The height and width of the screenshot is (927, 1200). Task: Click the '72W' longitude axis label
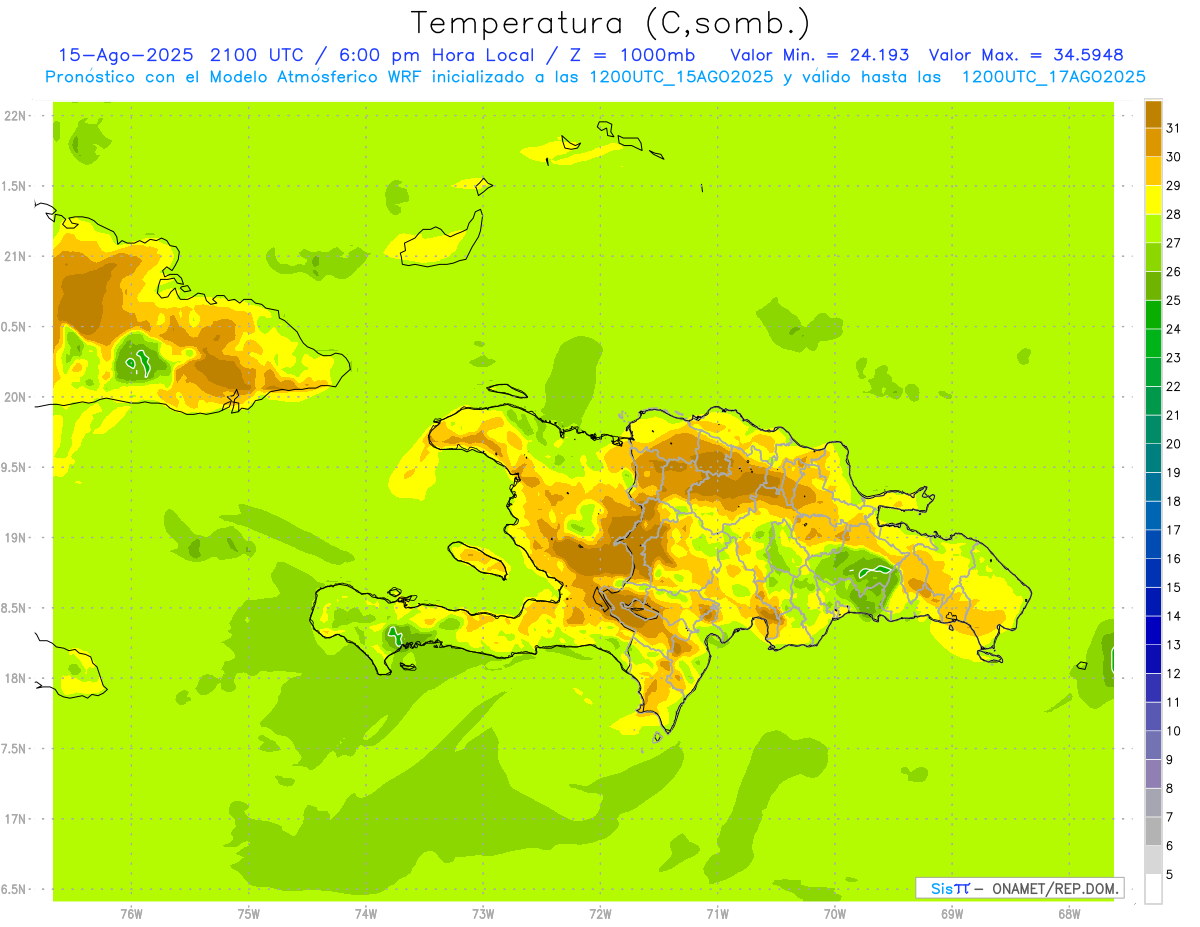(x=601, y=914)
